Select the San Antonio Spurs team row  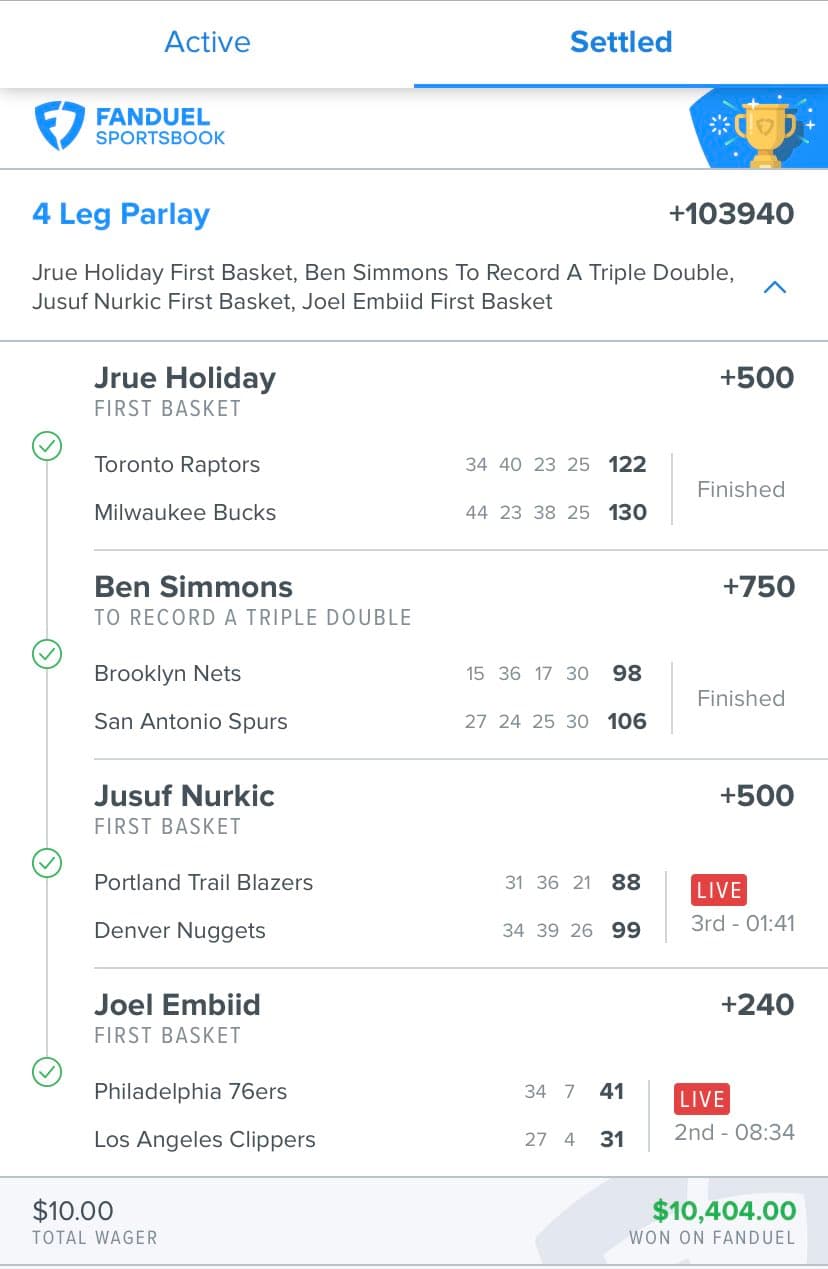coord(191,722)
